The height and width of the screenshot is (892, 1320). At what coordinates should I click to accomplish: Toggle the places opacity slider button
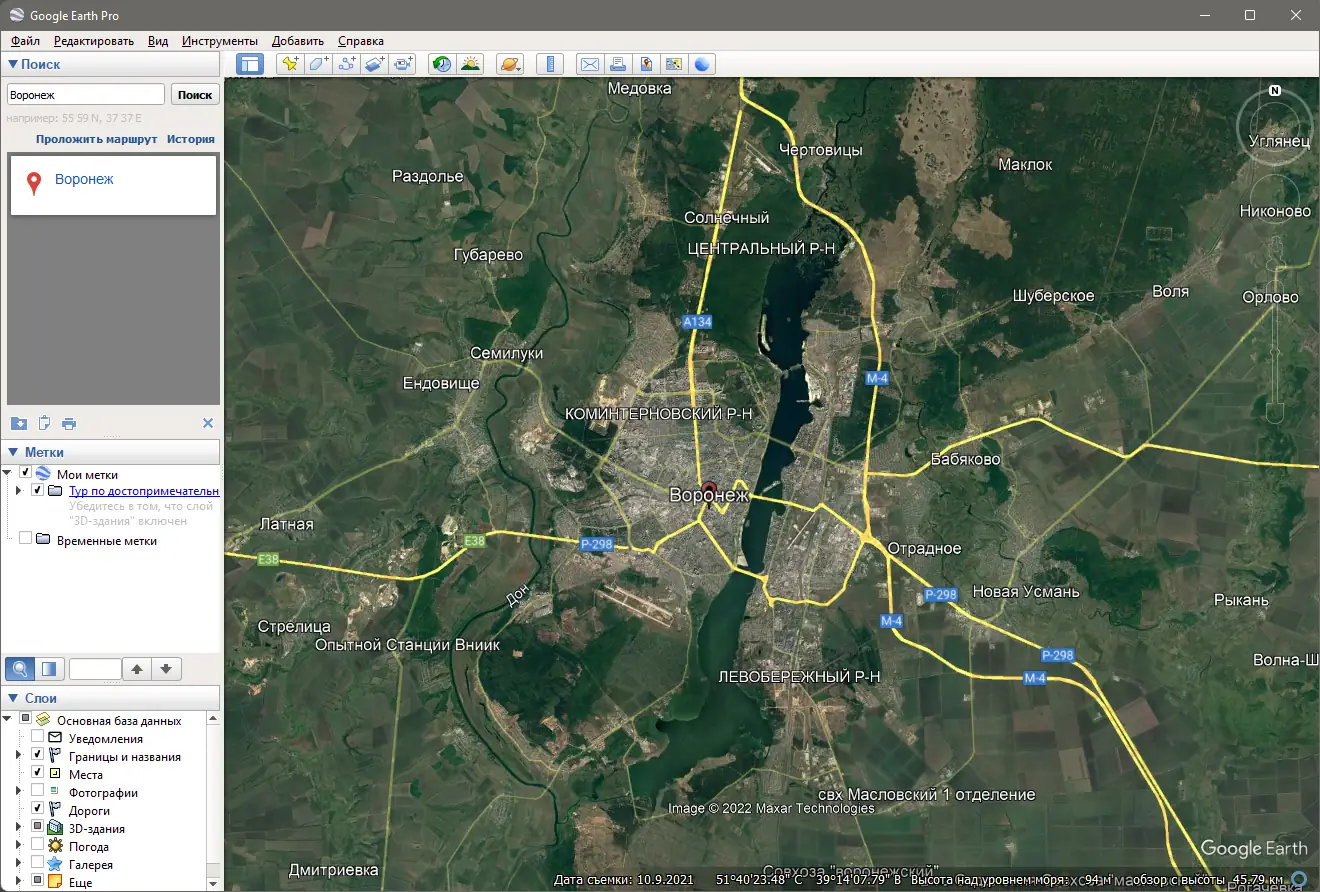(50, 669)
